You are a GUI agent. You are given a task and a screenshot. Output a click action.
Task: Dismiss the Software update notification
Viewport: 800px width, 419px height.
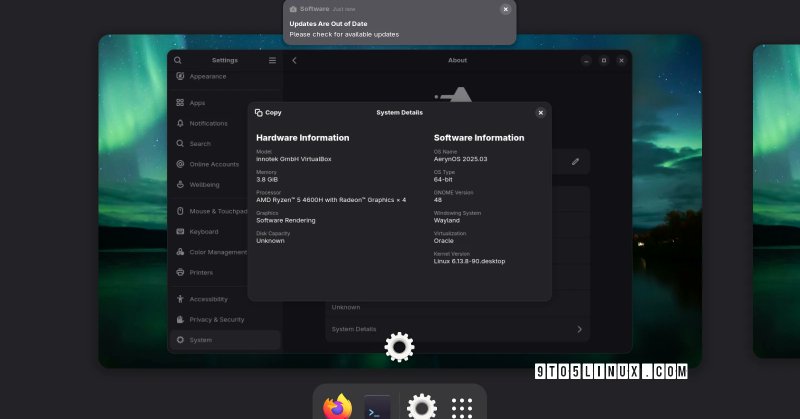pyautogui.click(x=506, y=9)
